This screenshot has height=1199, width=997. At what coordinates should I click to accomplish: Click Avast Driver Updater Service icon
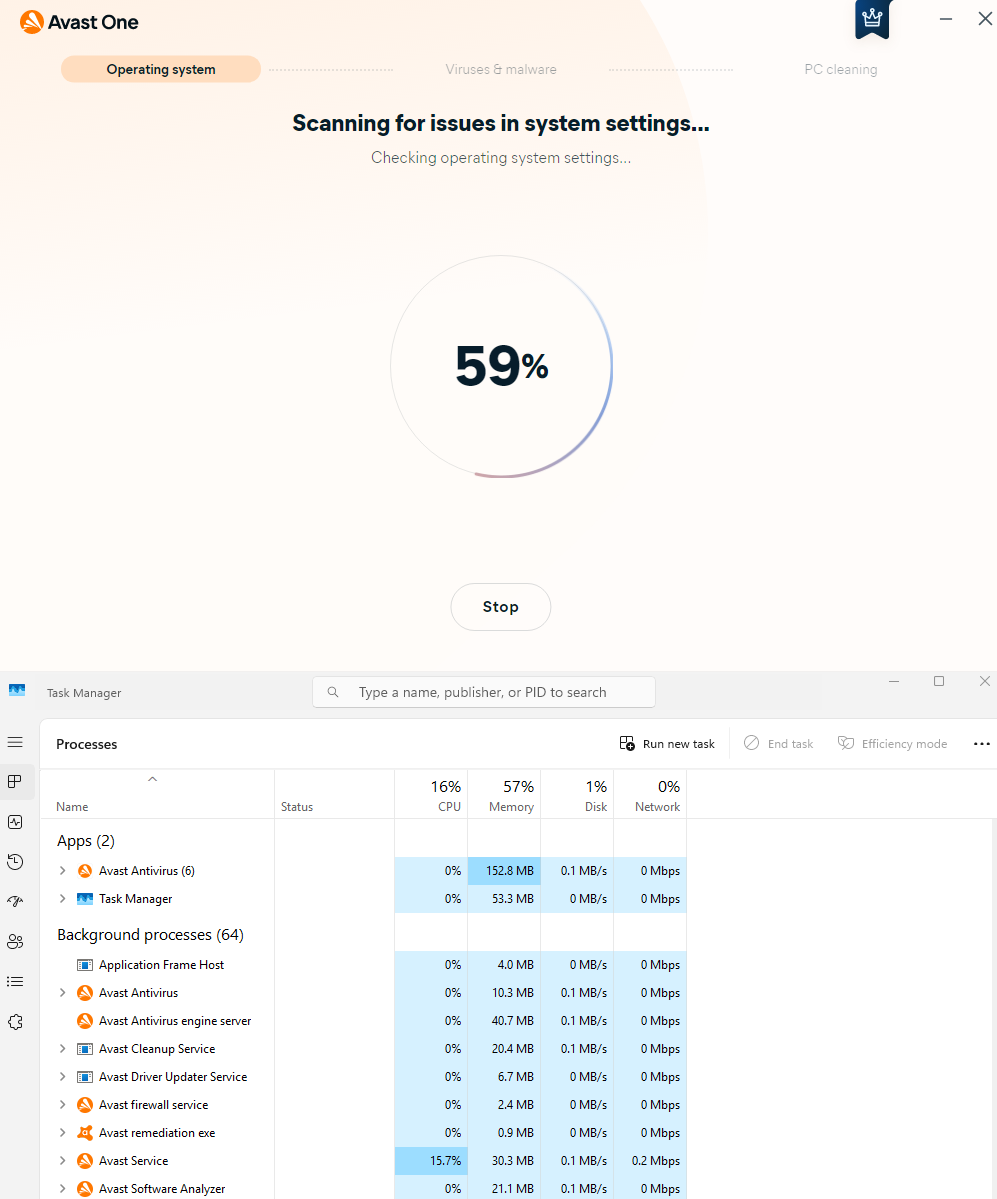[85, 1077]
